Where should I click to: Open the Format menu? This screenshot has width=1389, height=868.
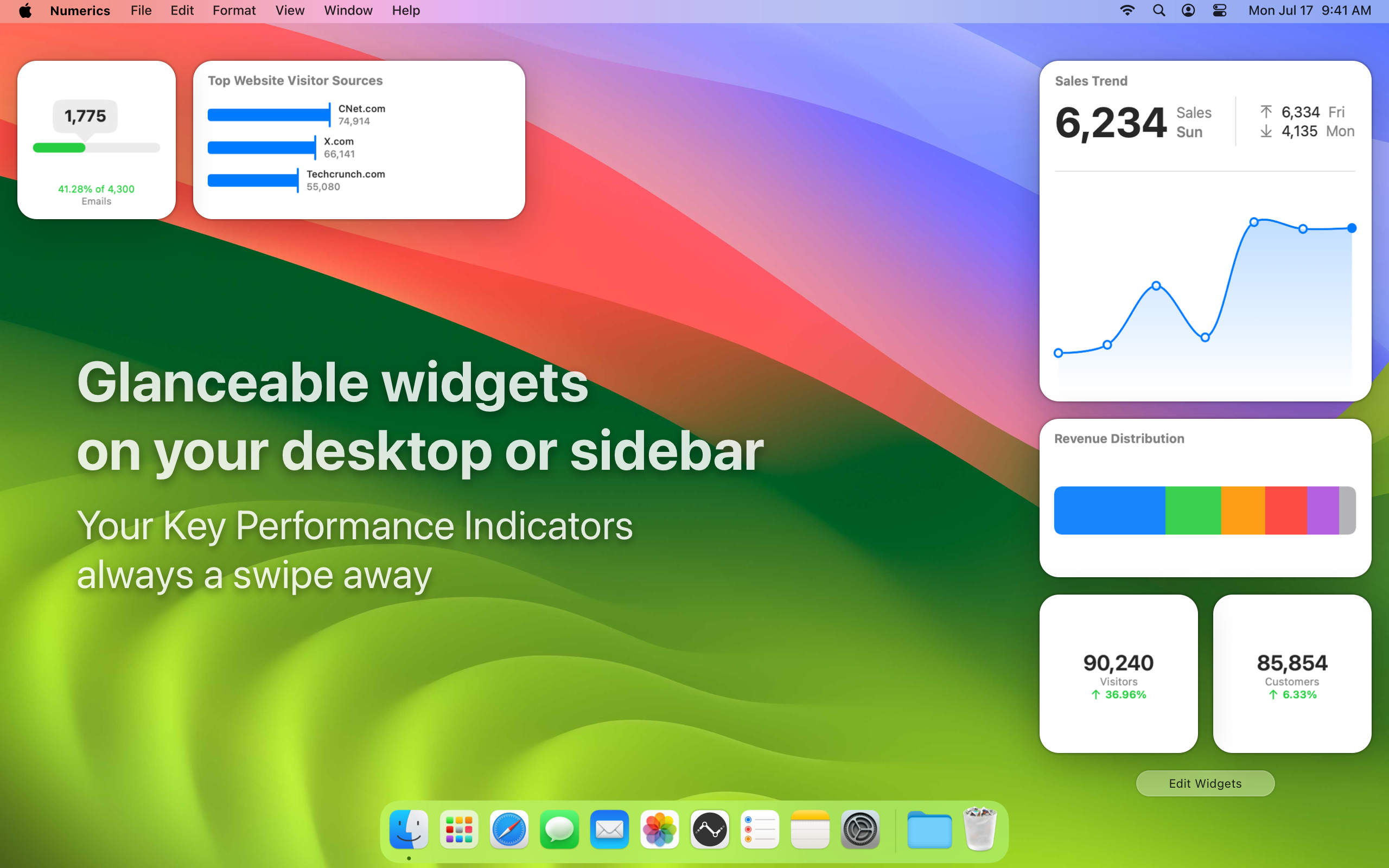[x=234, y=10]
